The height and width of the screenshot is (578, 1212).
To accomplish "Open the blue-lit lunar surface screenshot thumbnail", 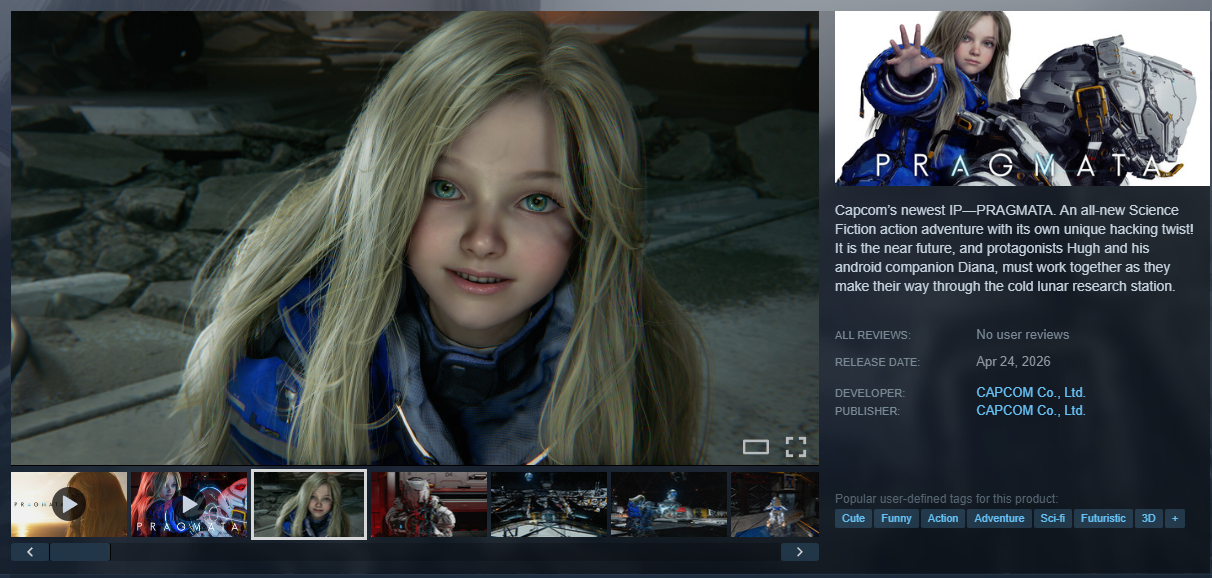I will click(669, 504).
